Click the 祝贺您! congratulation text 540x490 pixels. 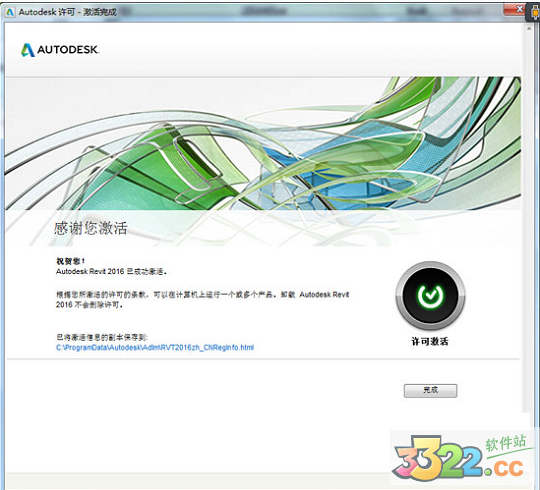(70, 261)
